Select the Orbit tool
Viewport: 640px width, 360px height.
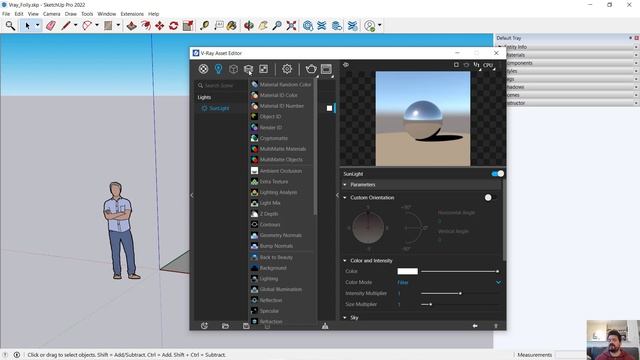pyautogui.click(x=249, y=26)
